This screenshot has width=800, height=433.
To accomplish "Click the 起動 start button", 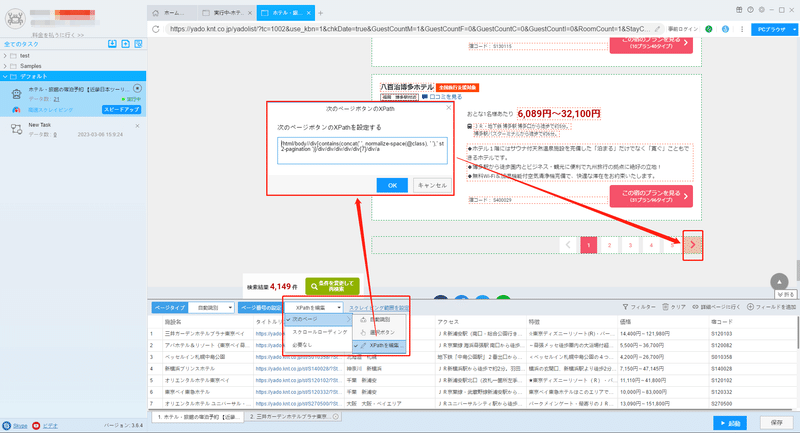I will point(730,423).
